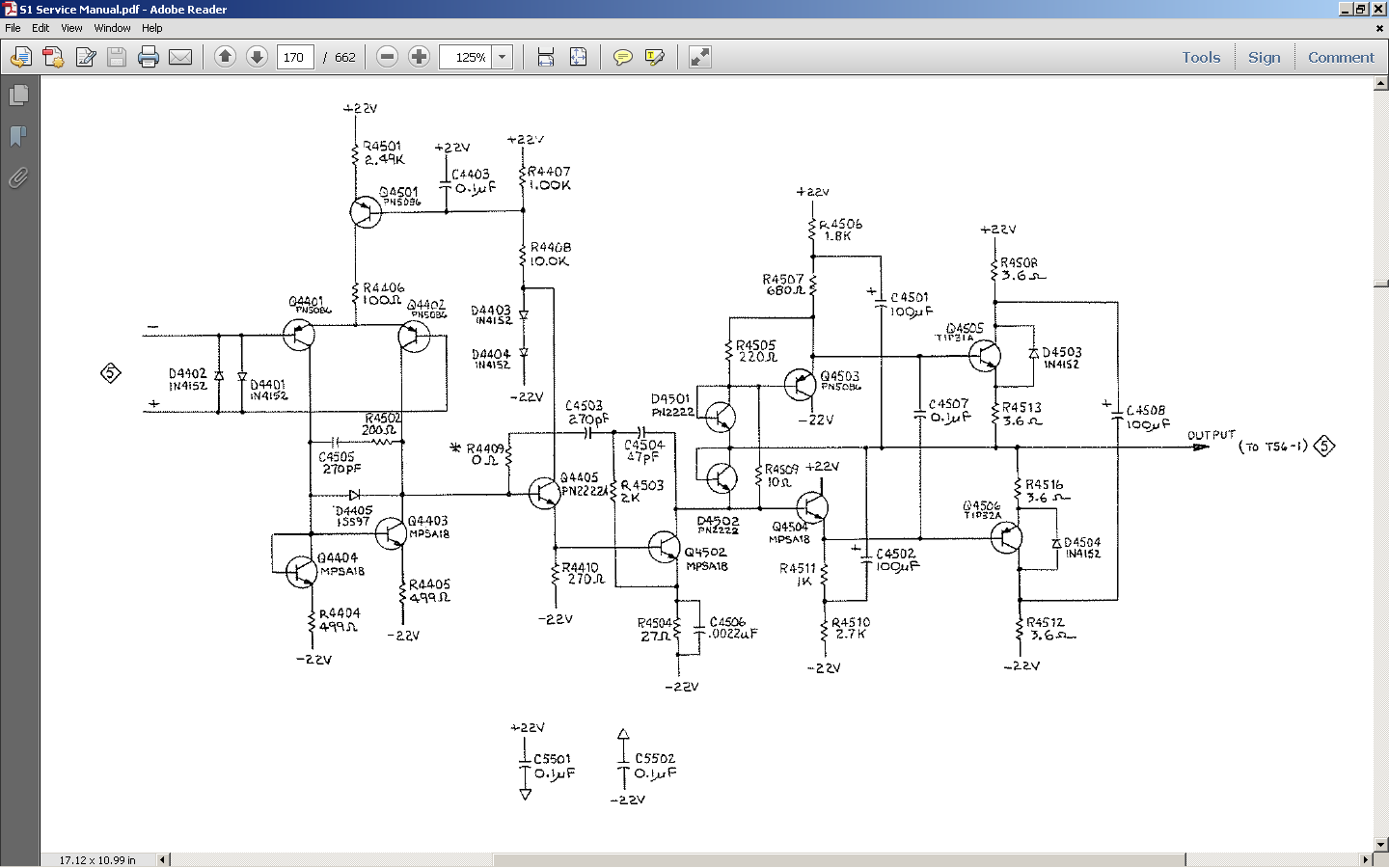Open the Tools pane
The width and height of the screenshot is (1389, 868).
[1201, 58]
